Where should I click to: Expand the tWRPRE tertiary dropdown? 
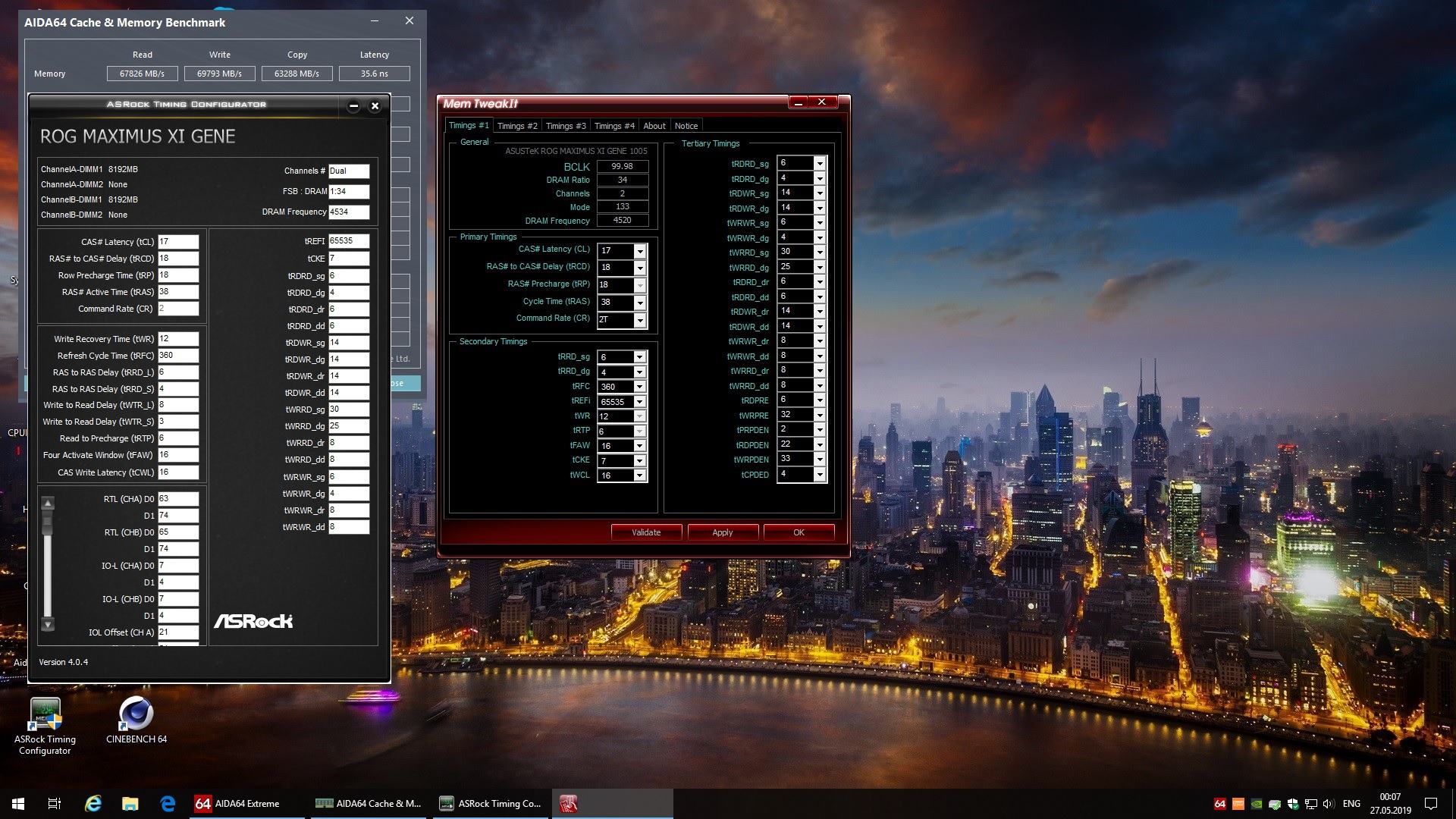click(x=820, y=415)
